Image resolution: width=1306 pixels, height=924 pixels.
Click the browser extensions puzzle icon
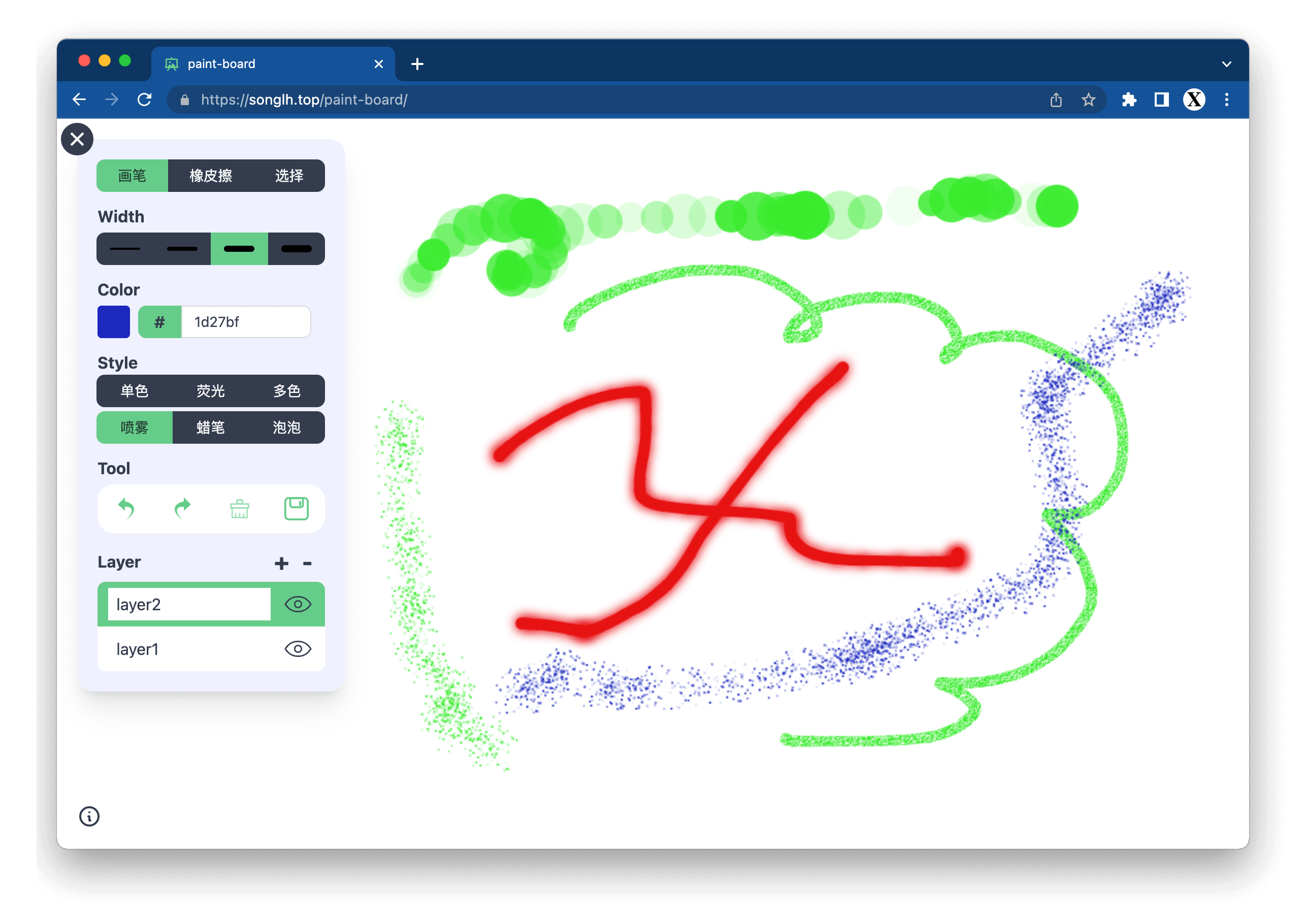coord(1129,100)
